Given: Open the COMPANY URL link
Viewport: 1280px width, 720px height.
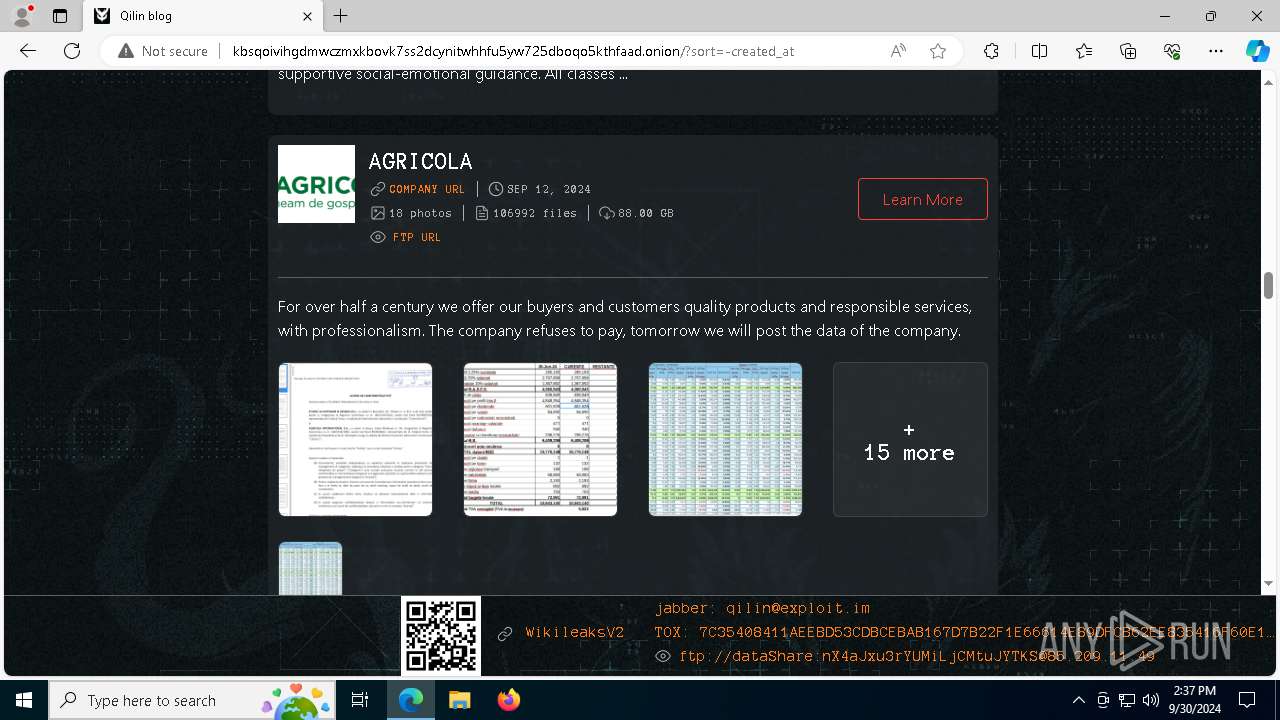Looking at the screenshot, I should pos(427,189).
